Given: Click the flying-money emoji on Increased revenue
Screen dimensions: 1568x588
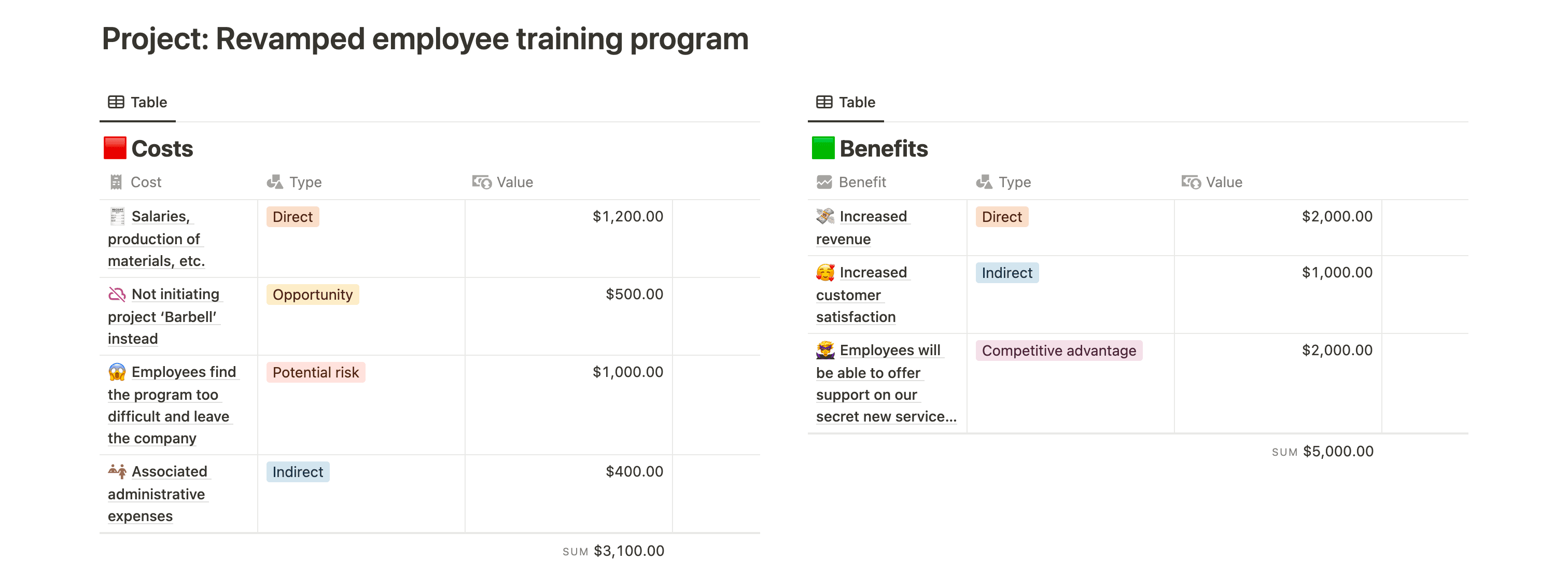Looking at the screenshot, I should pos(825,216).
